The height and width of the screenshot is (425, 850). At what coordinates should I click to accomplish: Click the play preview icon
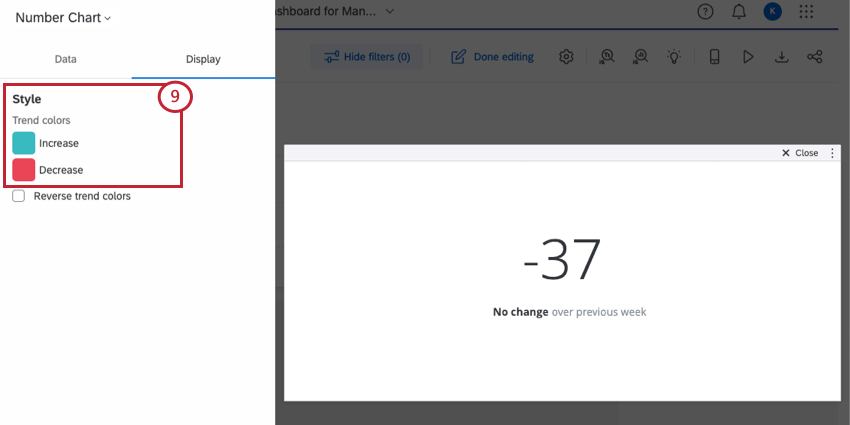pyautogui.click(x=748, y=56)
